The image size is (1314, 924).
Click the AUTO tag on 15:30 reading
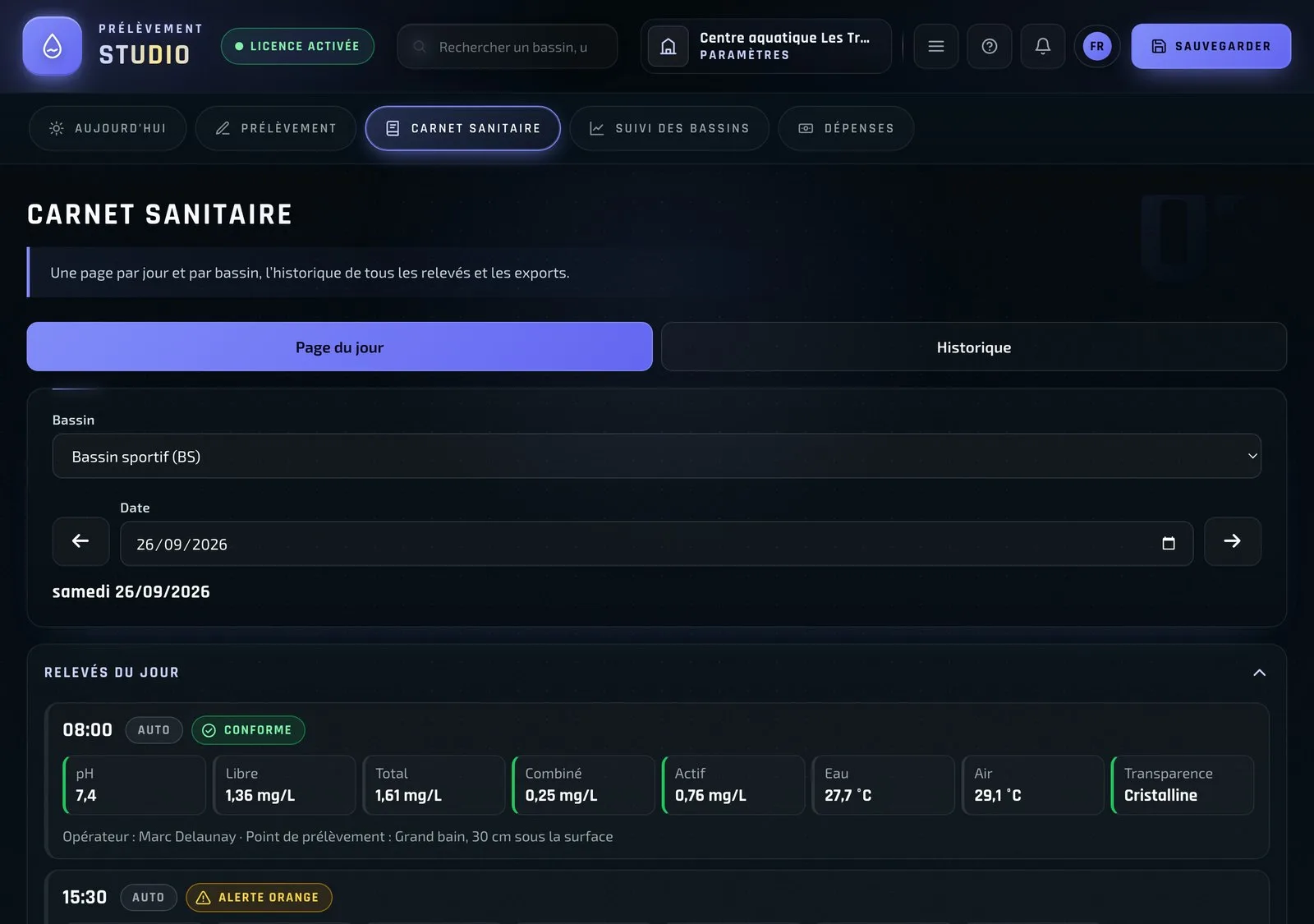149,898
